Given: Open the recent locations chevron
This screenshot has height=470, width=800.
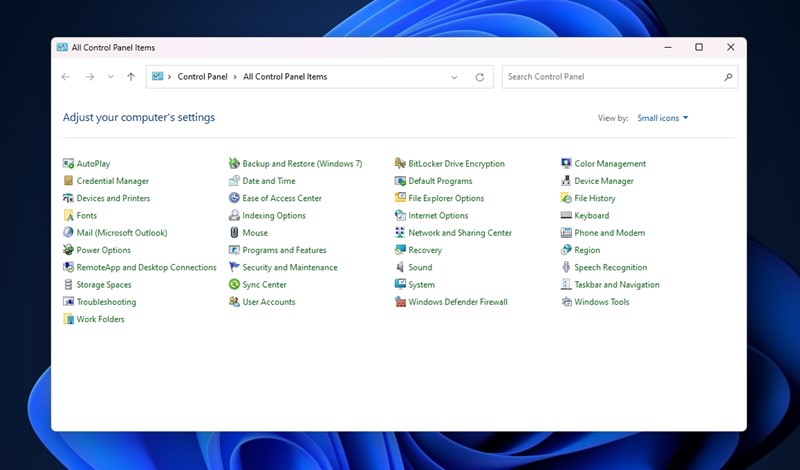Looking at the screenshot, I should click(x=110, y=77).
